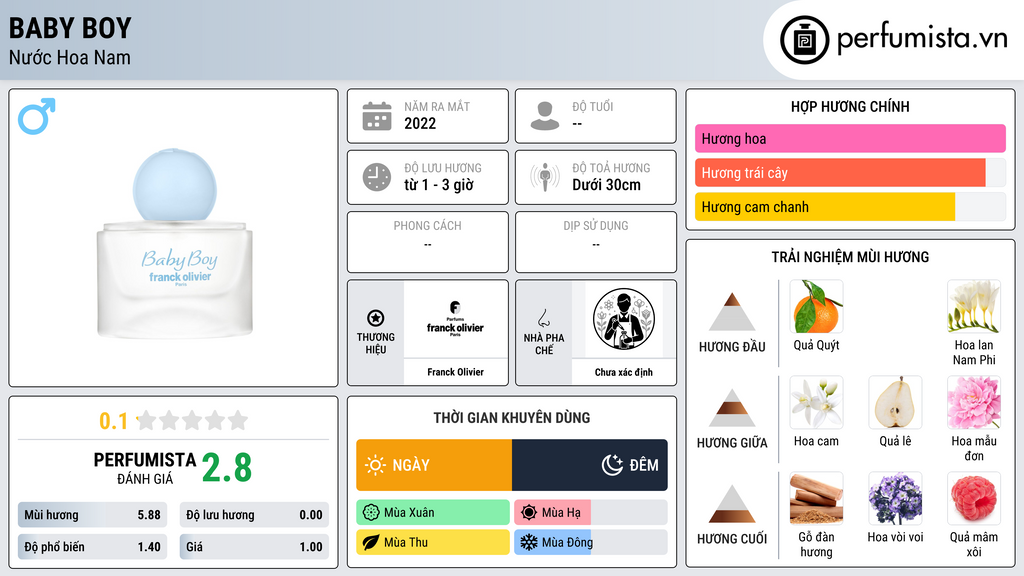Click the blue male gender symbol icon

[x=37, y=116]
